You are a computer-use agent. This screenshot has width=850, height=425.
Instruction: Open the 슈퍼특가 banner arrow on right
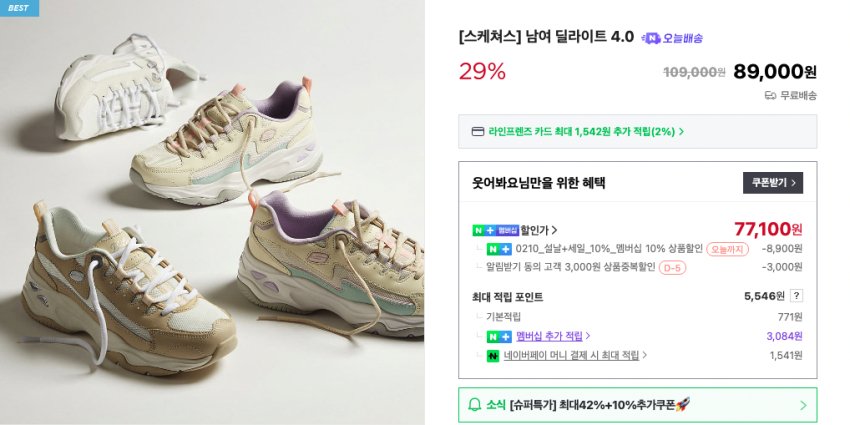tap(803, 405)
